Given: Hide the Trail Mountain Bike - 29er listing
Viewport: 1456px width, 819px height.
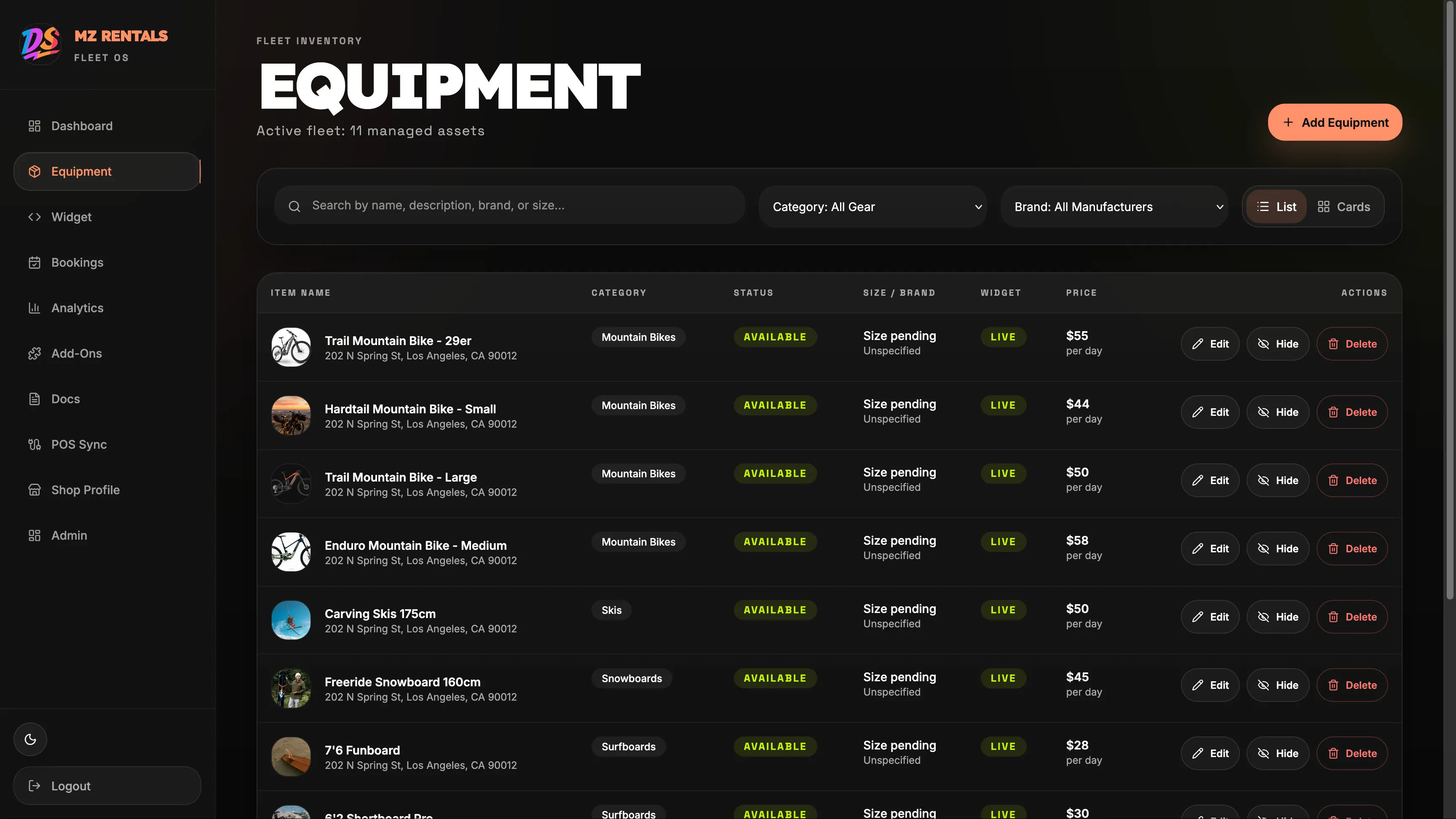Looking at the screenshot, I should click(x=1278, y=344).
